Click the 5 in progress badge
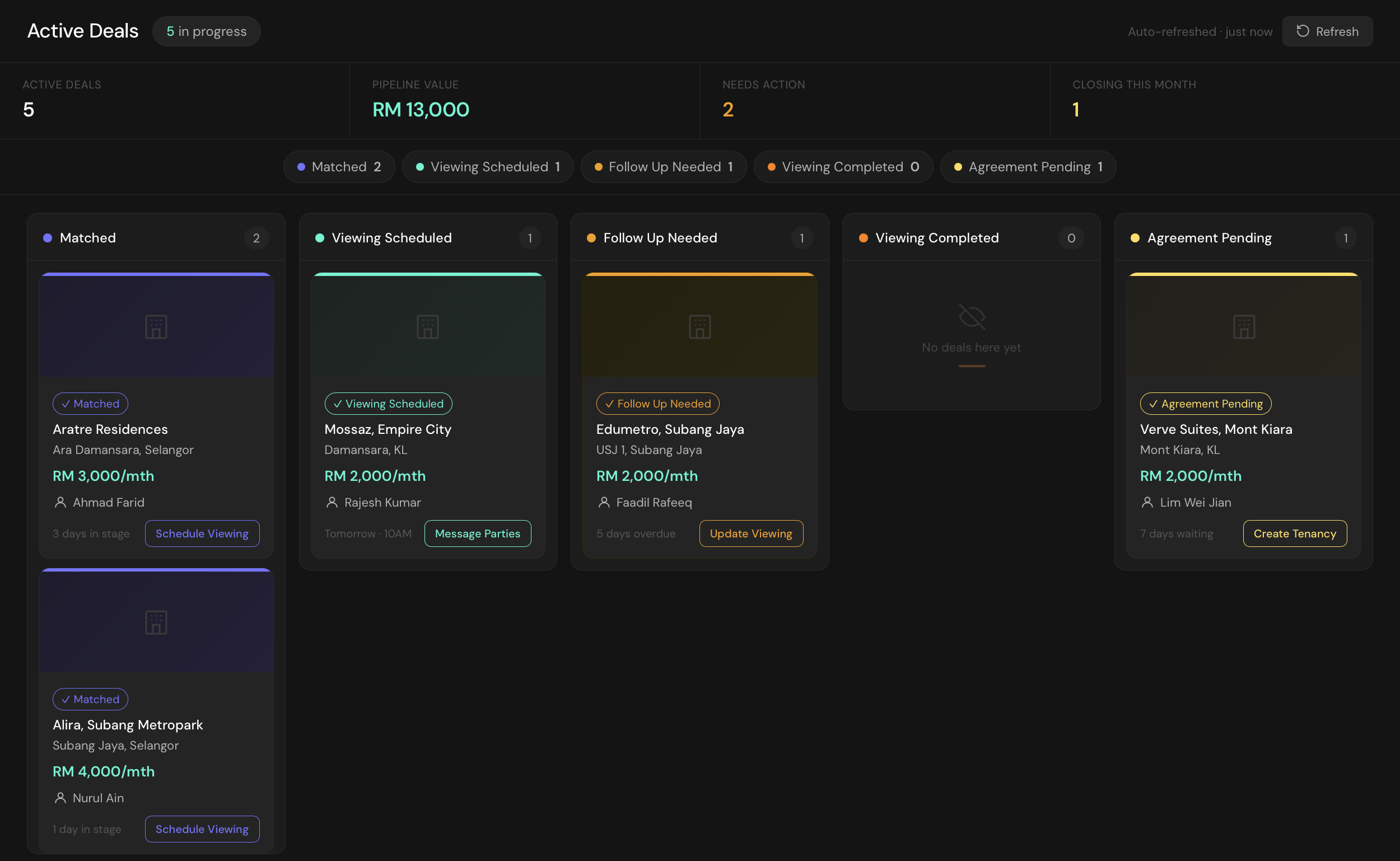 pos(206,31)
